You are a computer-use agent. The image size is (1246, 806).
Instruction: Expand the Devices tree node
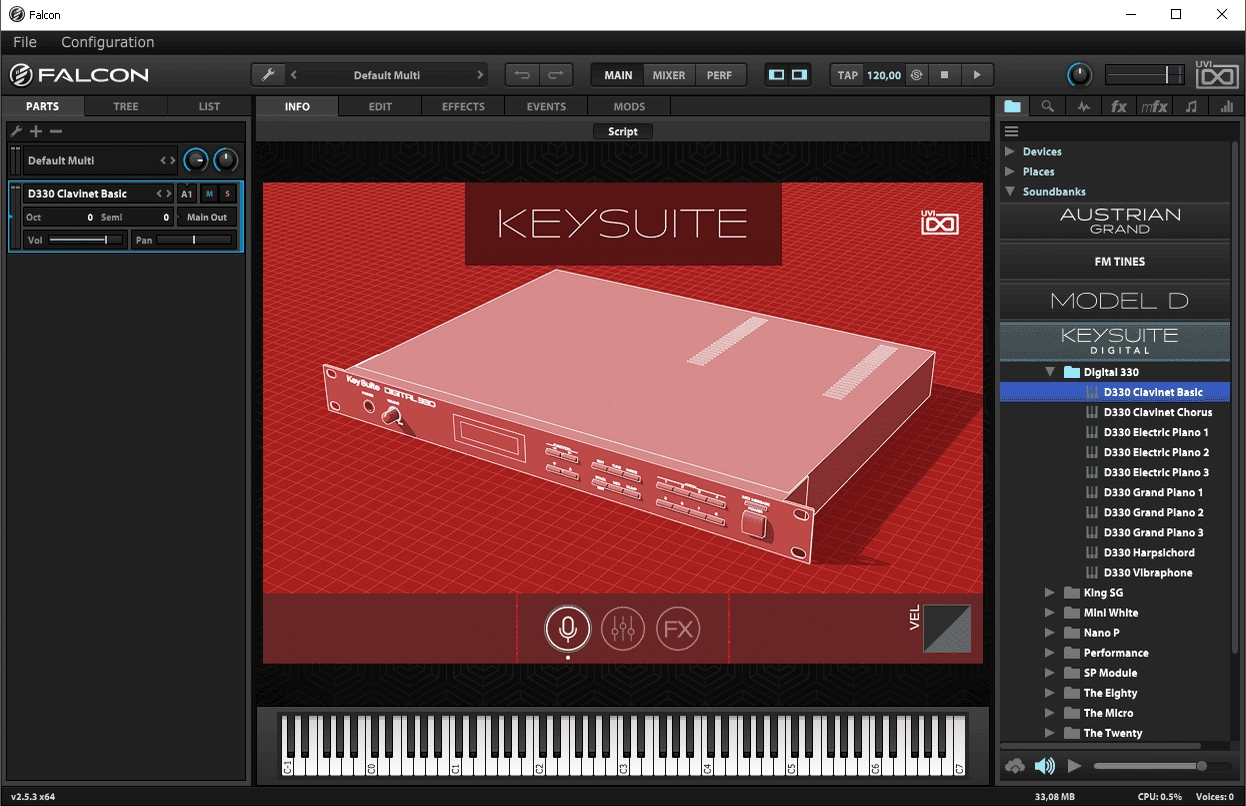click(x=1010, y=152)
